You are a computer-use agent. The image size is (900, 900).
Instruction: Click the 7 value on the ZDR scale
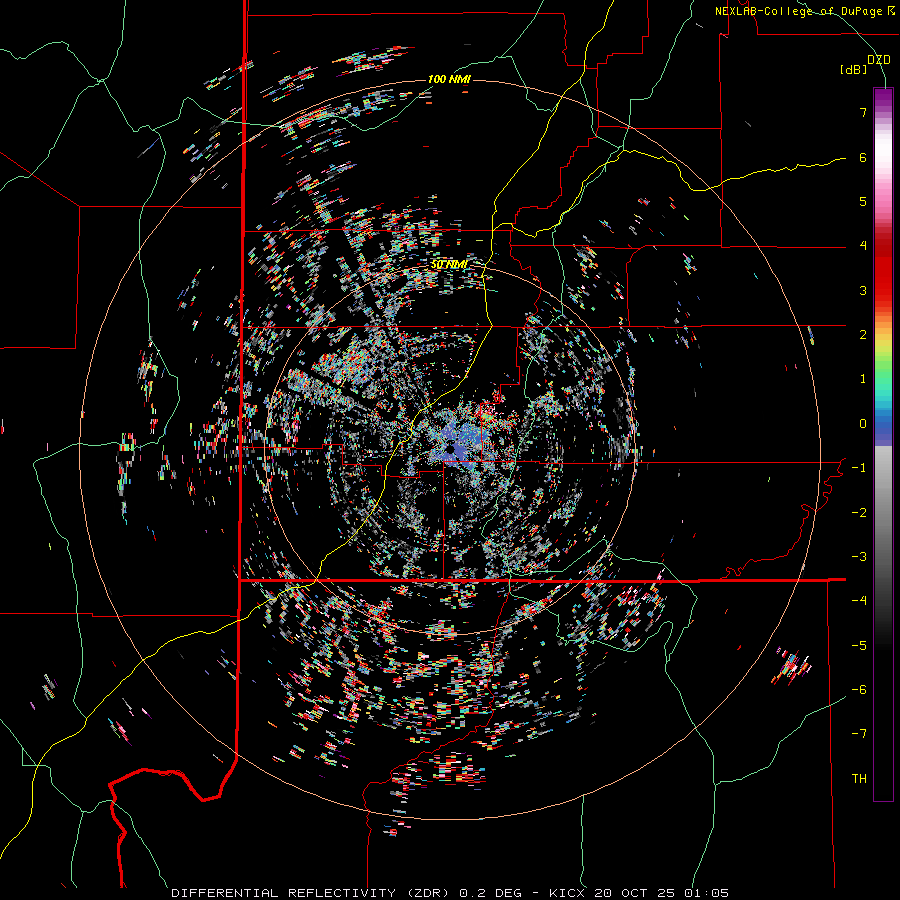(x=863, y=112)
